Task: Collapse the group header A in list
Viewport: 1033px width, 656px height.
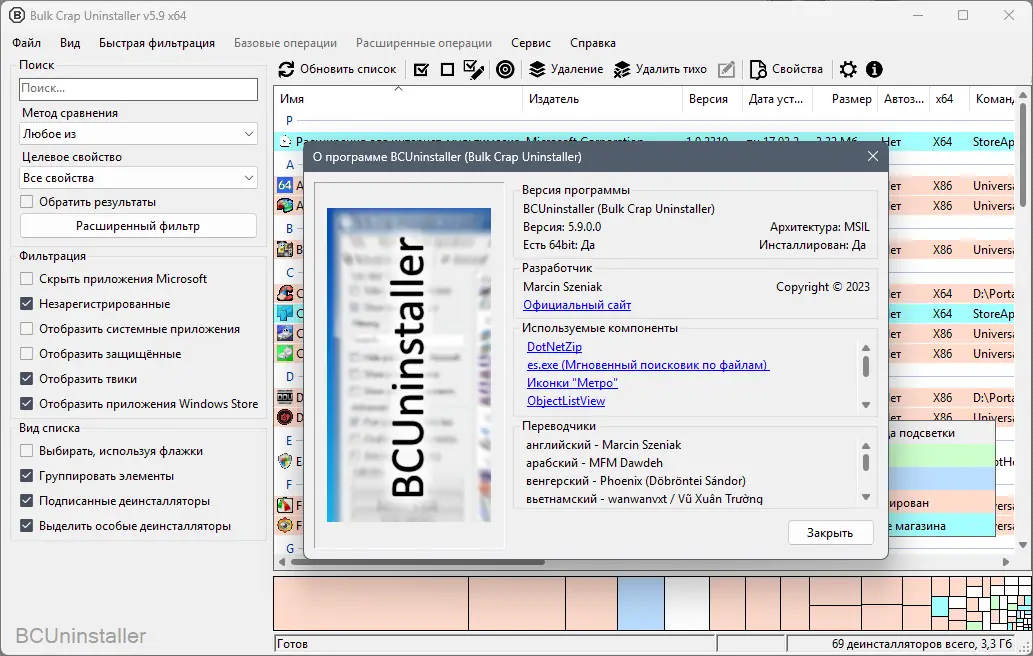Action: [289, 165]
